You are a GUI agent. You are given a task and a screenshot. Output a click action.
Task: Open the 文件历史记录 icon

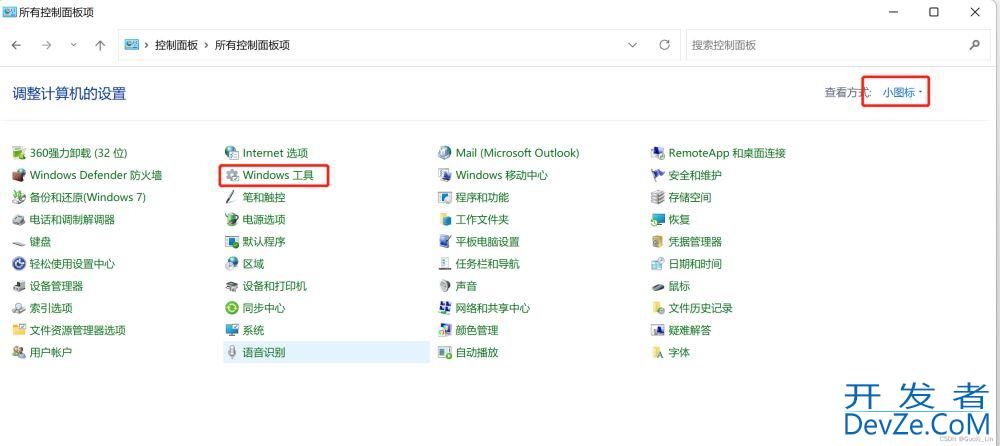tap(658, 308)
